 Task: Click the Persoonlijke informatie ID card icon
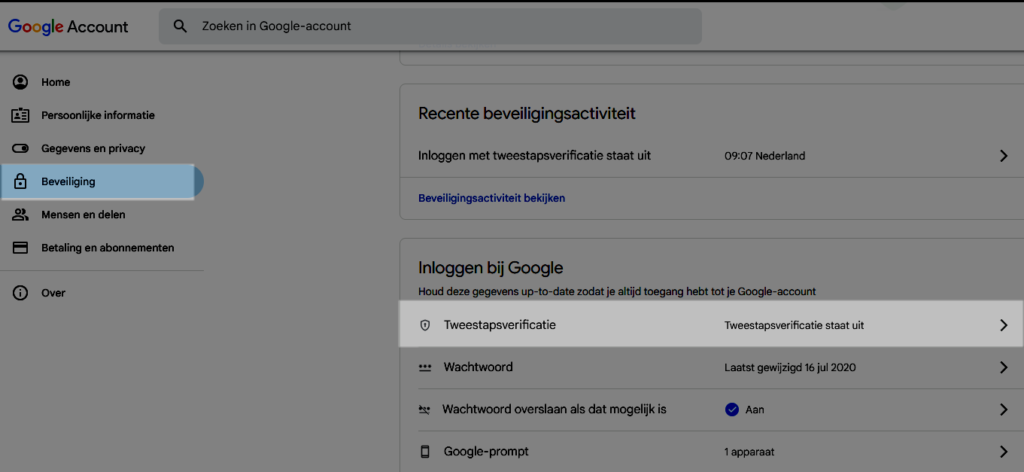coord(21,116)
